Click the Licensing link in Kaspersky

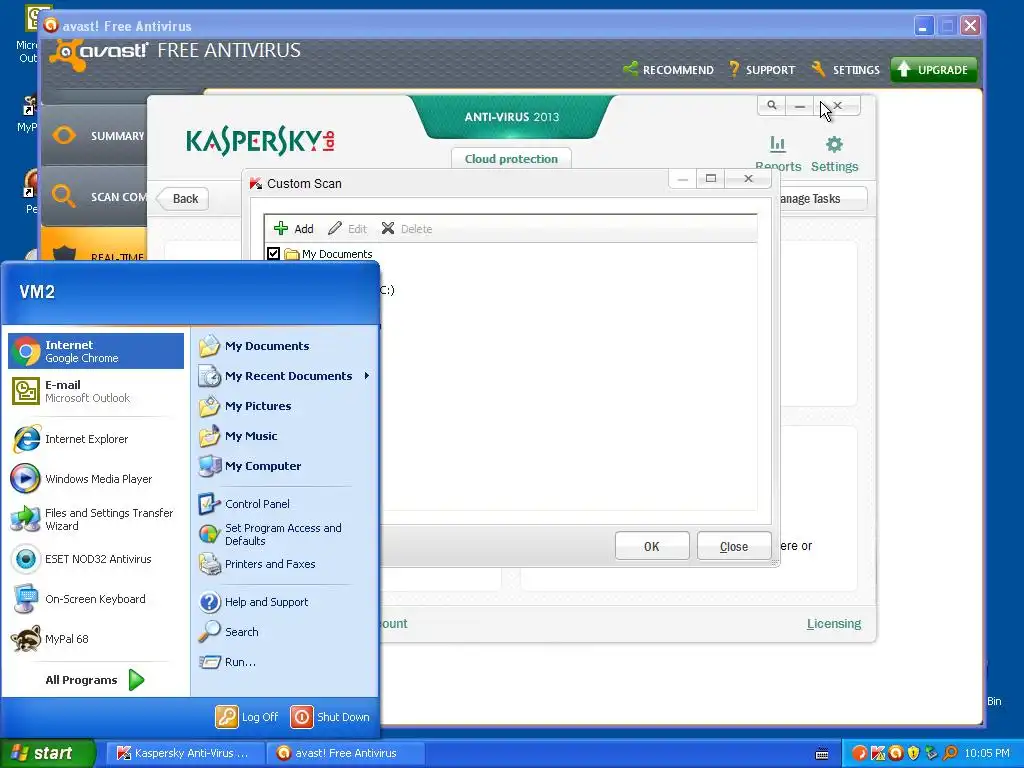pos(833,624)
